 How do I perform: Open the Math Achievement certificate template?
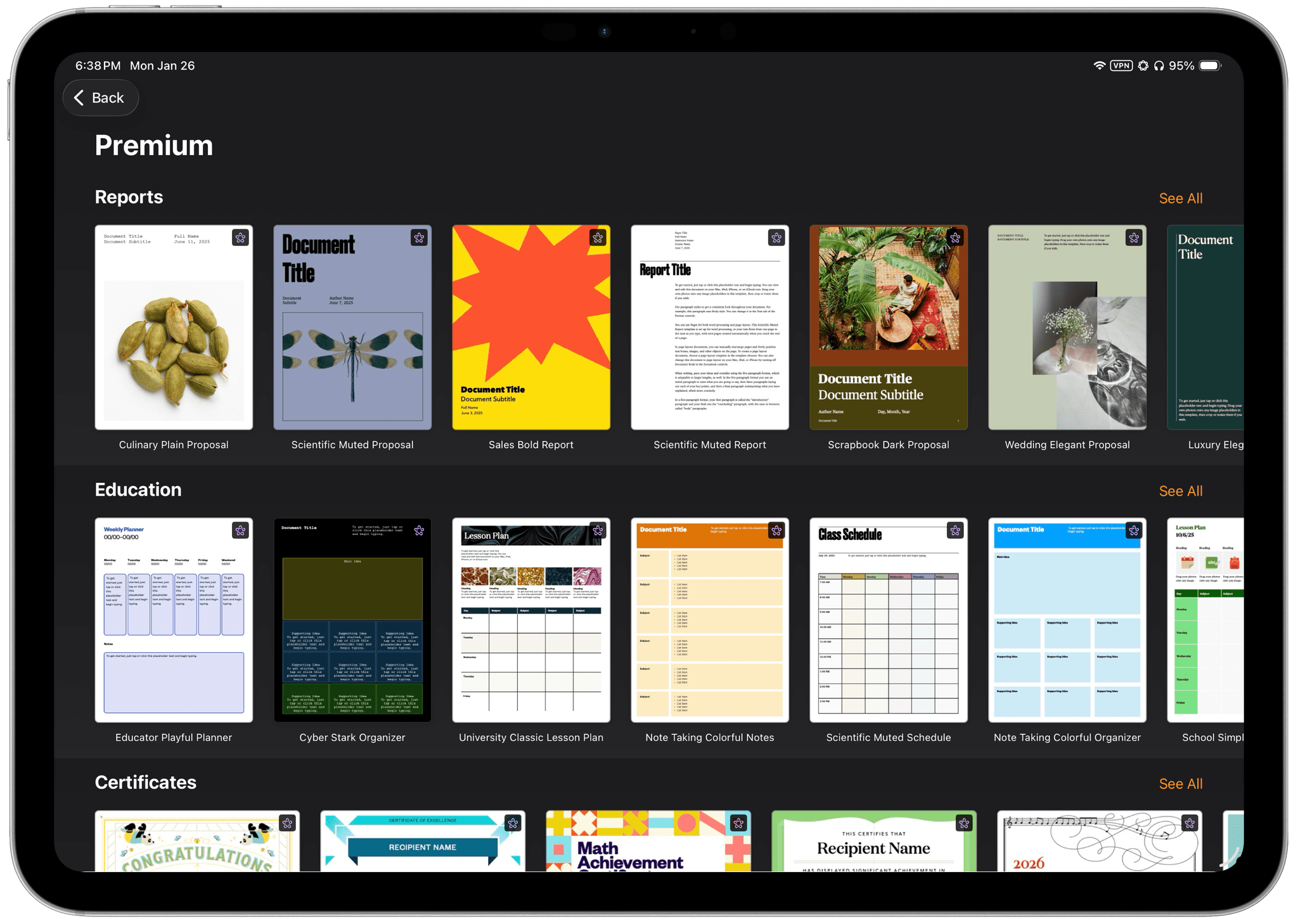pos(648,843)
